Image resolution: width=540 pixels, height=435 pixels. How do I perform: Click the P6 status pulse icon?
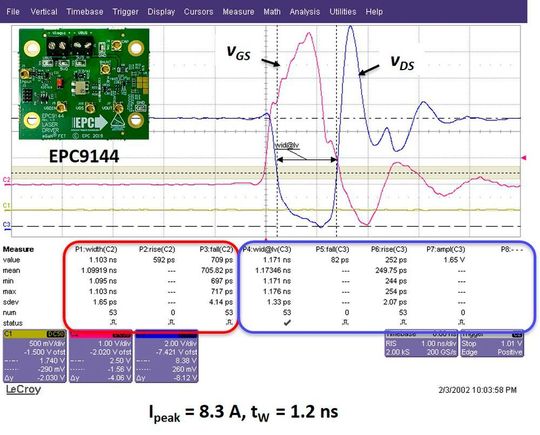[x=404, y=323]
